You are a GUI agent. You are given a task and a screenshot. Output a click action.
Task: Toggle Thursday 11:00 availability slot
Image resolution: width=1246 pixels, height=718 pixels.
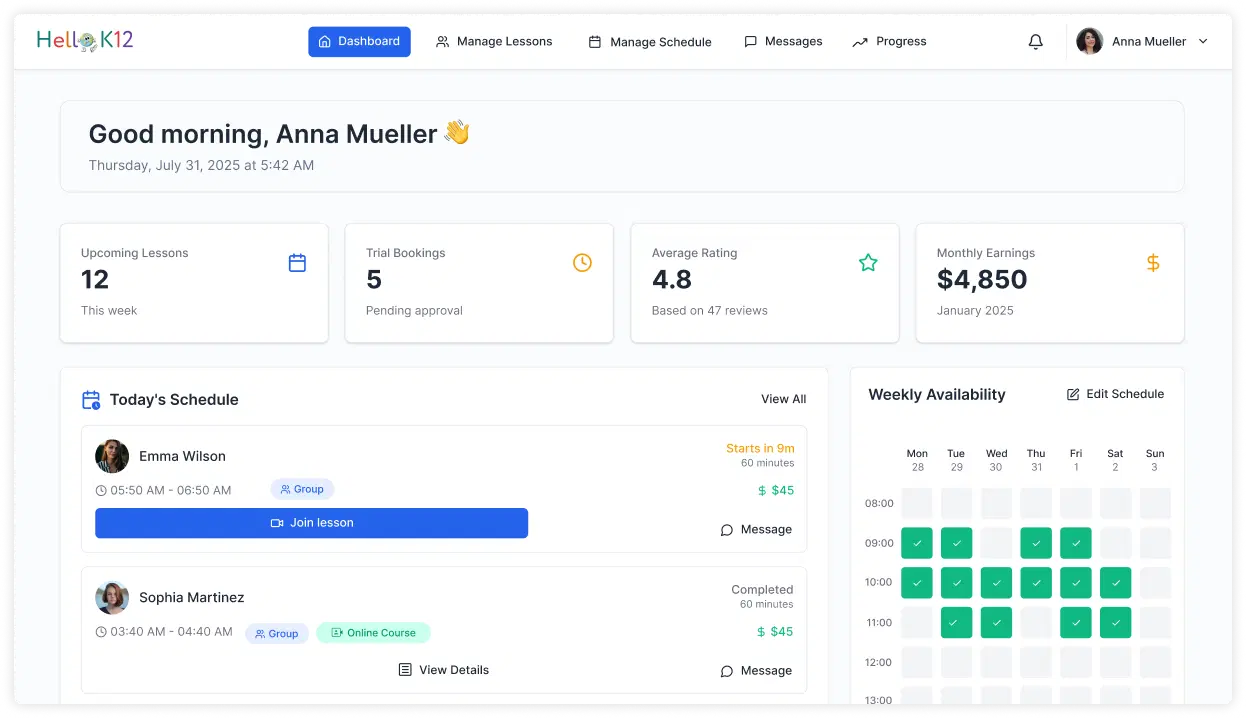click(x=1036, y=623)
